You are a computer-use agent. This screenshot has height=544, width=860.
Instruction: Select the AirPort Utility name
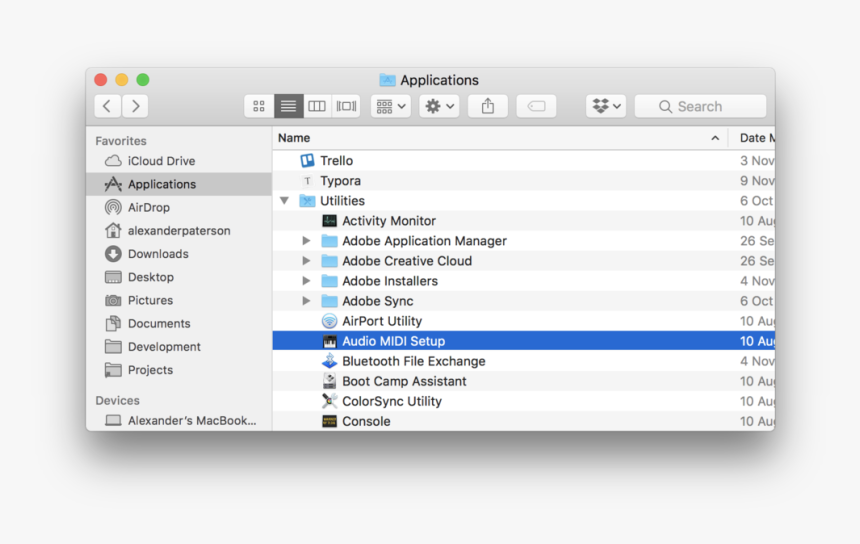(382, 321)
